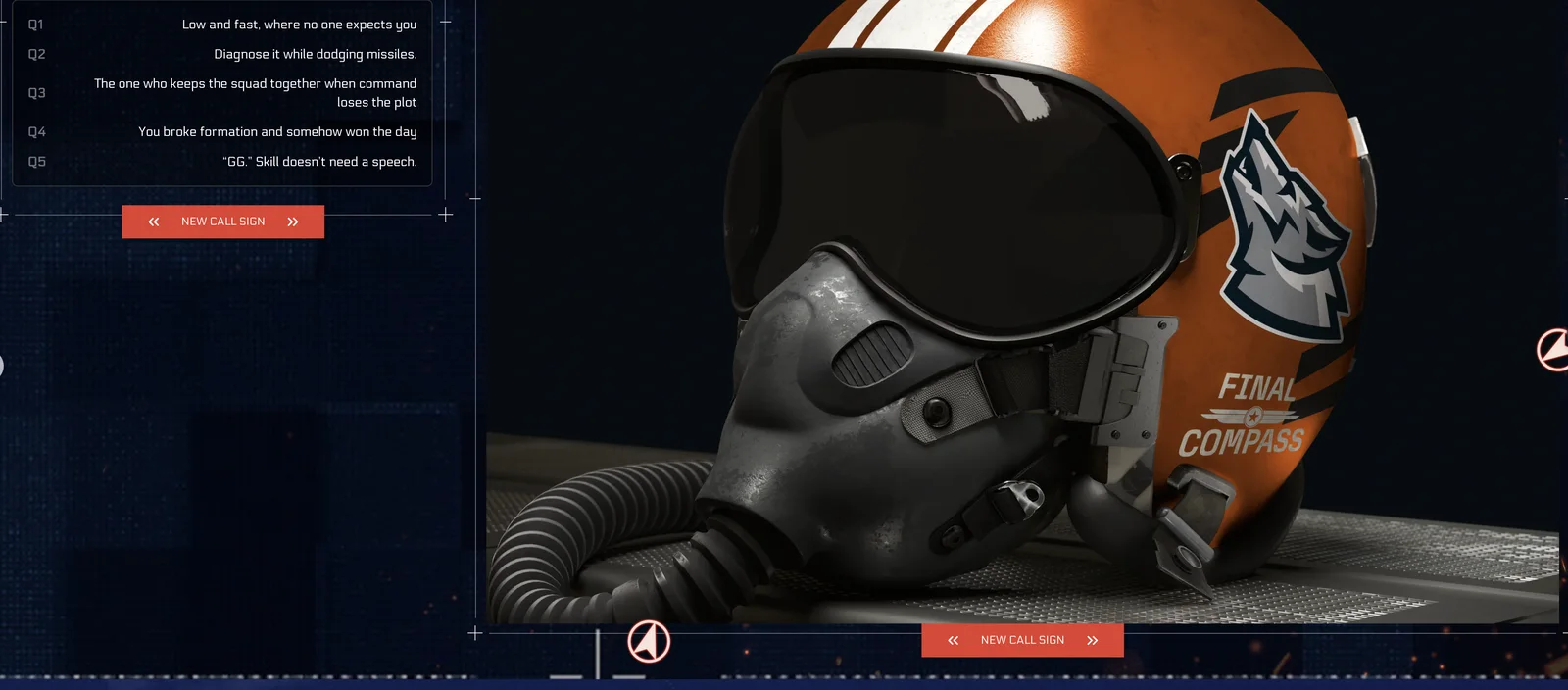Click the NEW CALL SIGN button below the helmet image

point(1022,640)
